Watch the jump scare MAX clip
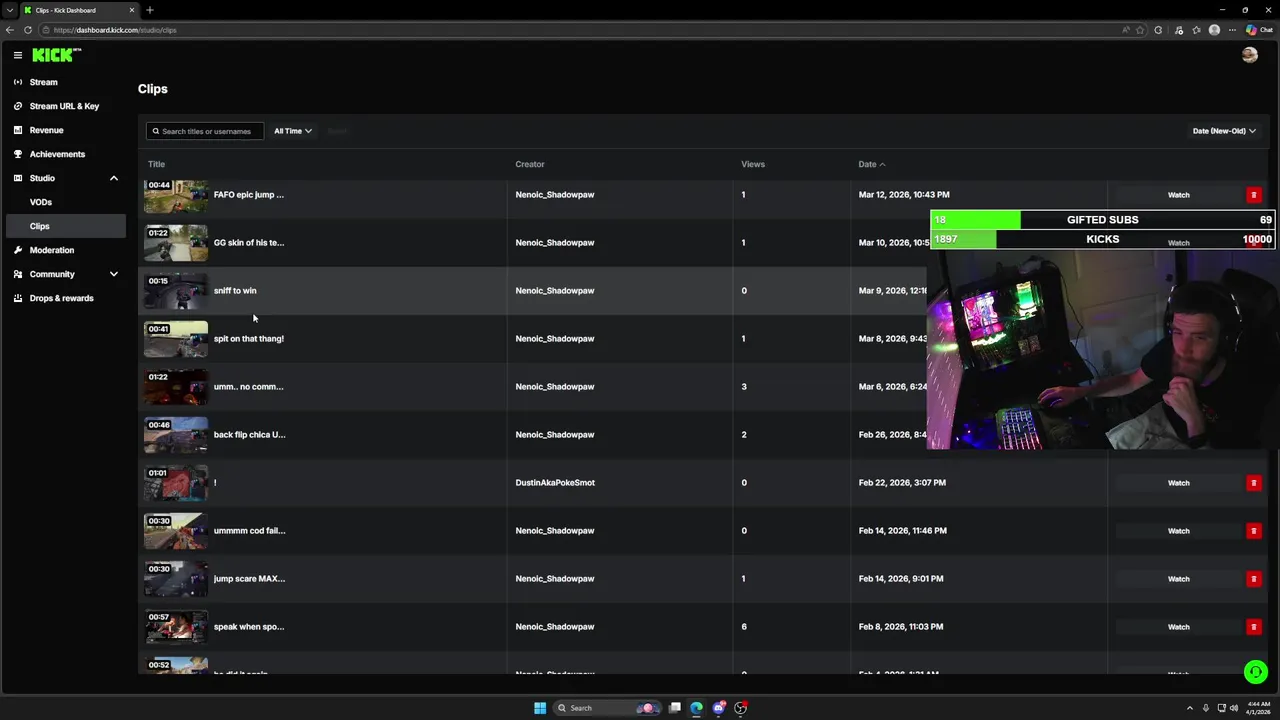Viewport: 1280px width, 720px height. pyautogui.click(x=1178, y=579)
